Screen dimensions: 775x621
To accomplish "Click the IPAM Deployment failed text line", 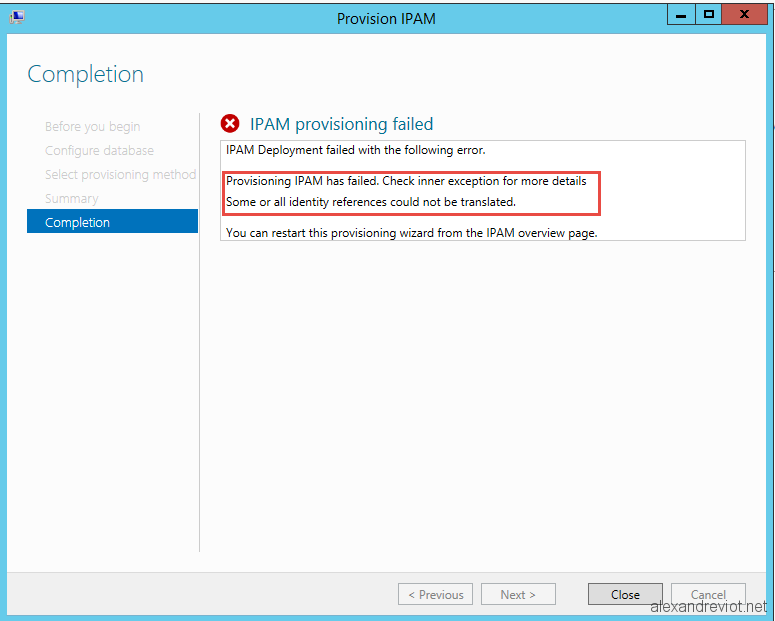I will tap(355, 150).
